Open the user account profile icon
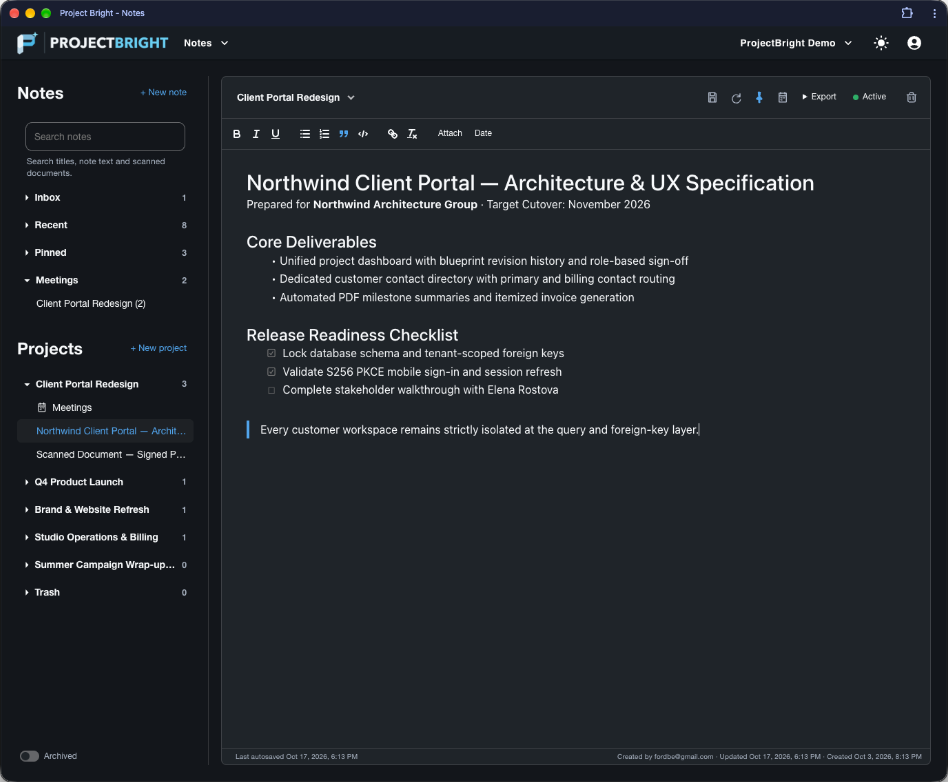This screenshot has height=782, width=948. pos(914,43)
